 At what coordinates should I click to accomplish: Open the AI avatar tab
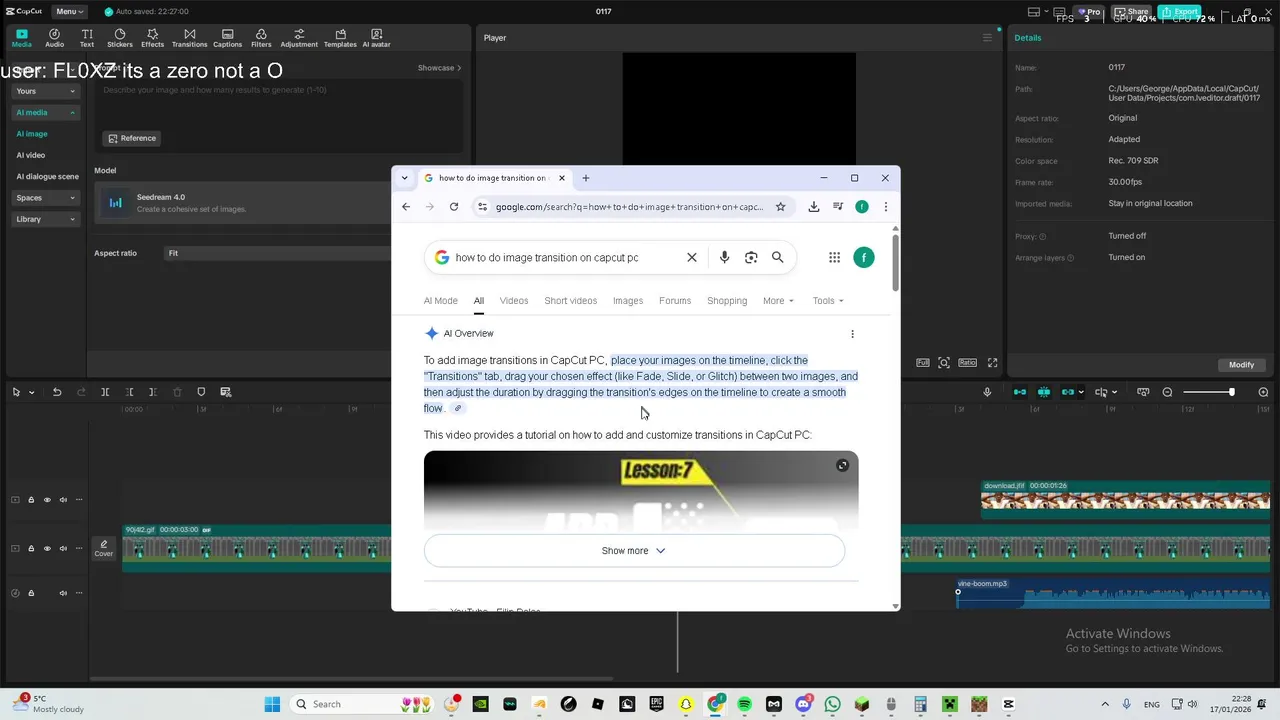click(376, 38)
